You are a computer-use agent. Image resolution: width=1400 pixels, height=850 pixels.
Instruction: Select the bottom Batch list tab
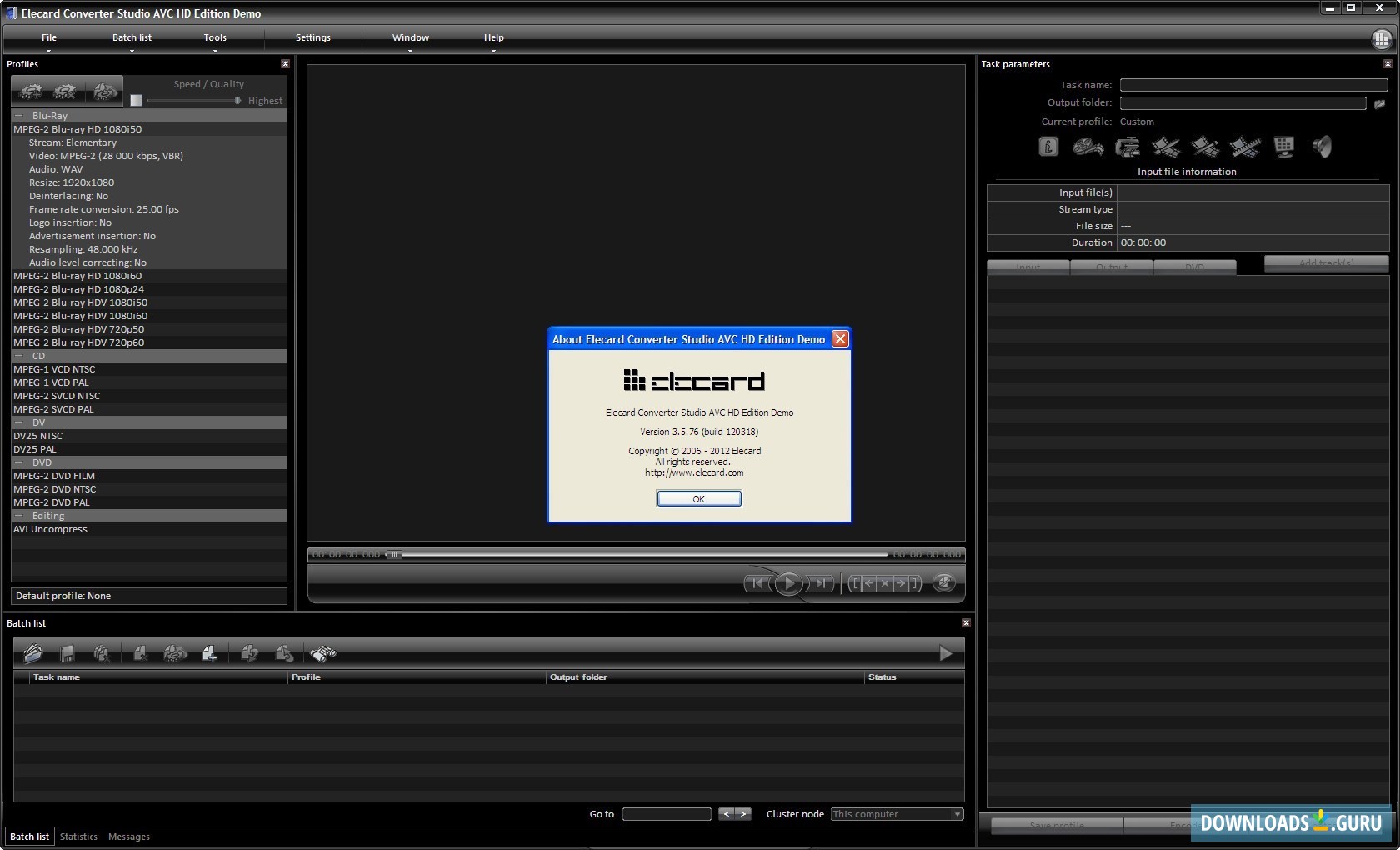click(x=29, y=837)
